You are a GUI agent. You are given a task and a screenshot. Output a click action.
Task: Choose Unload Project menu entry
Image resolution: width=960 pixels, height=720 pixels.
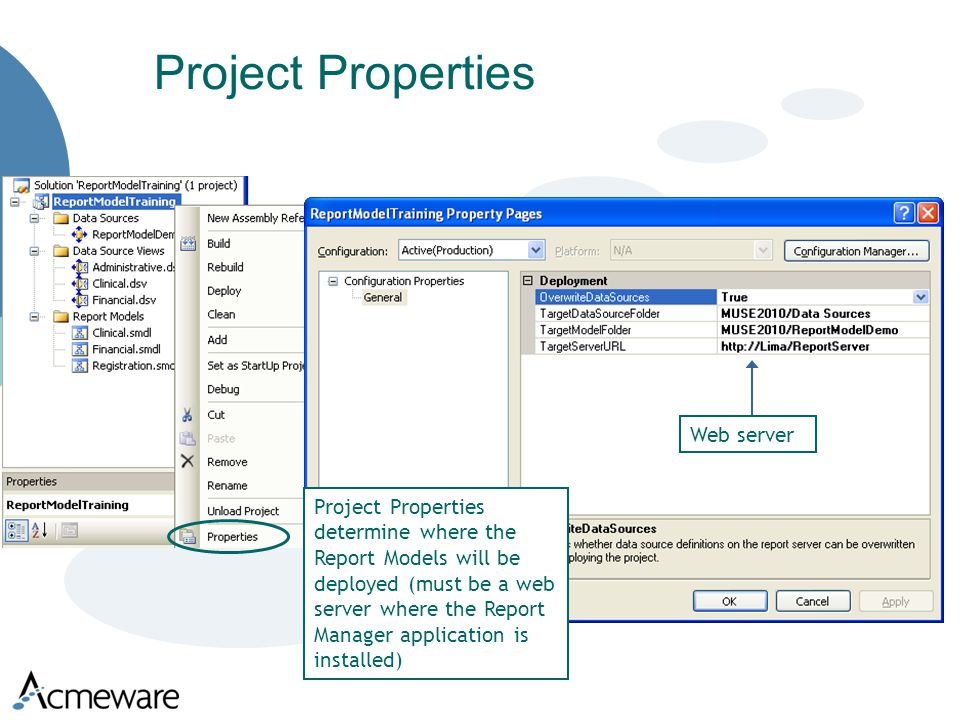243,511
